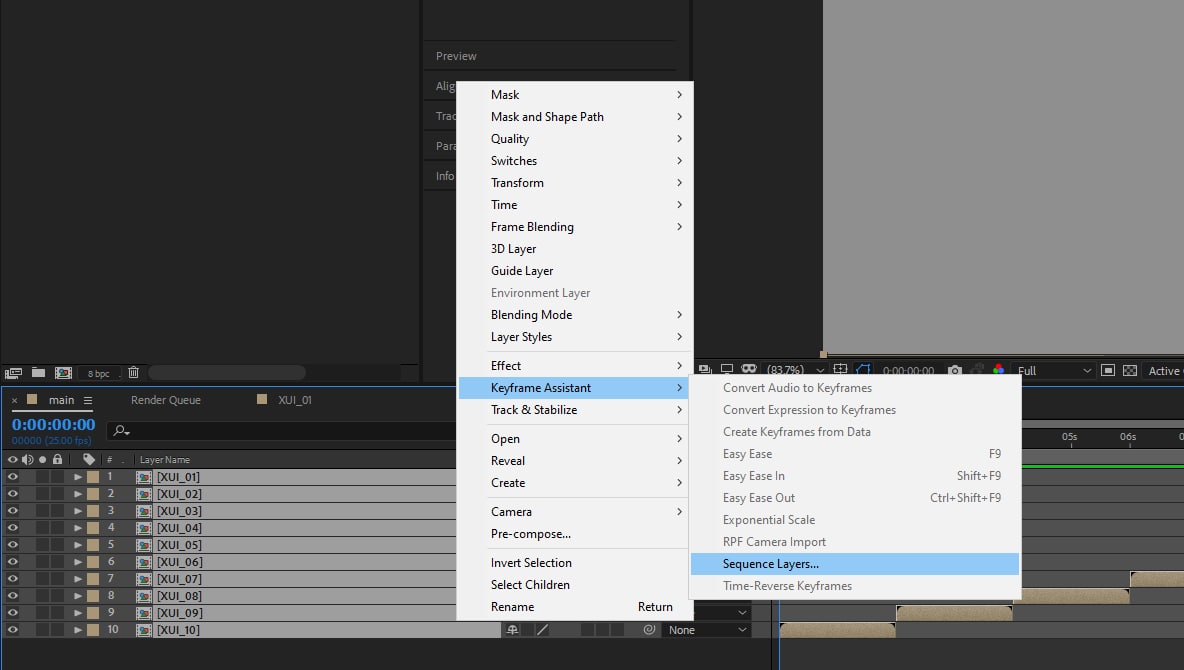Select Pre-compose from context menu

pos(575,534)
